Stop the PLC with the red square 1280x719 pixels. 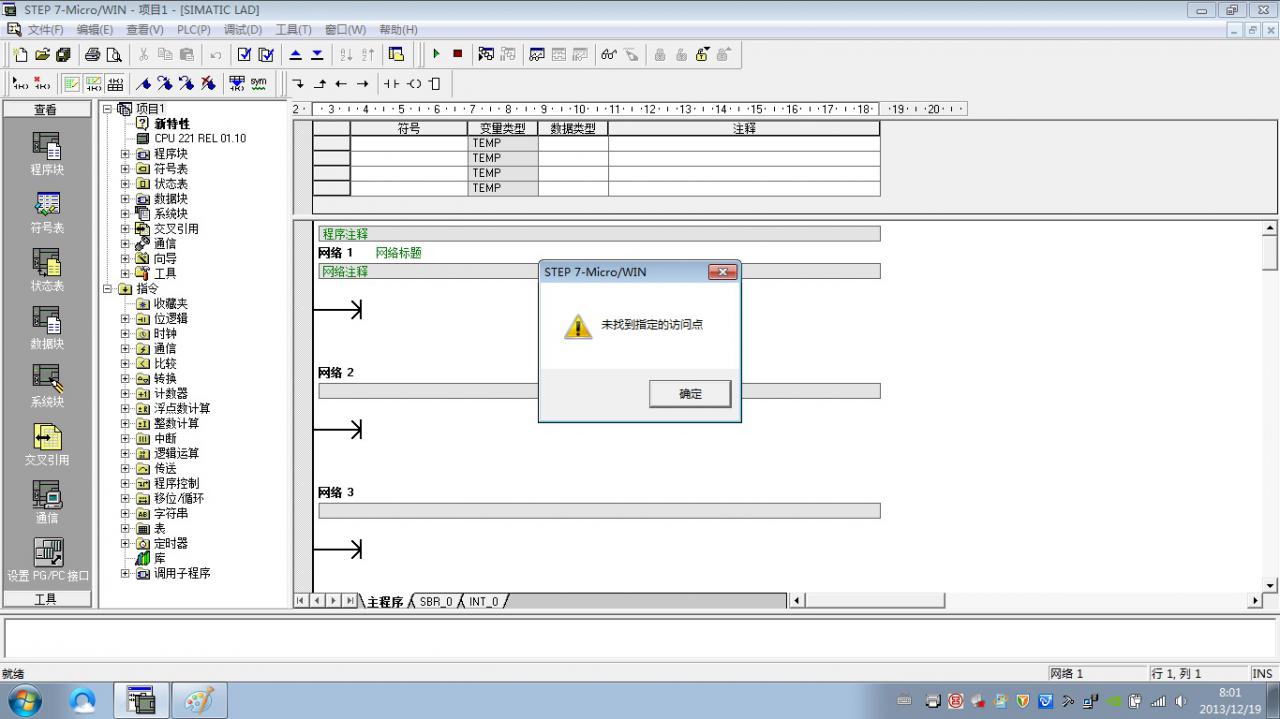458,54
